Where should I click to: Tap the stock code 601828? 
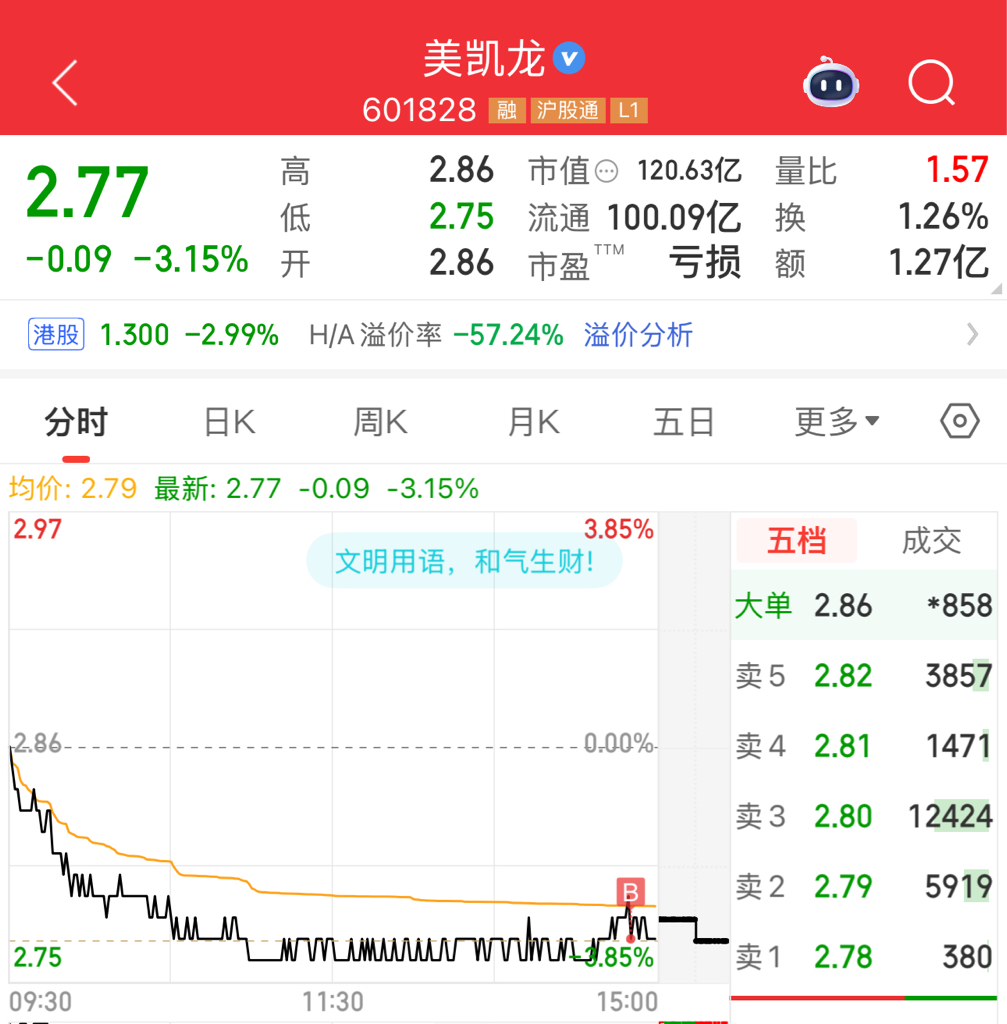(419, 110)
